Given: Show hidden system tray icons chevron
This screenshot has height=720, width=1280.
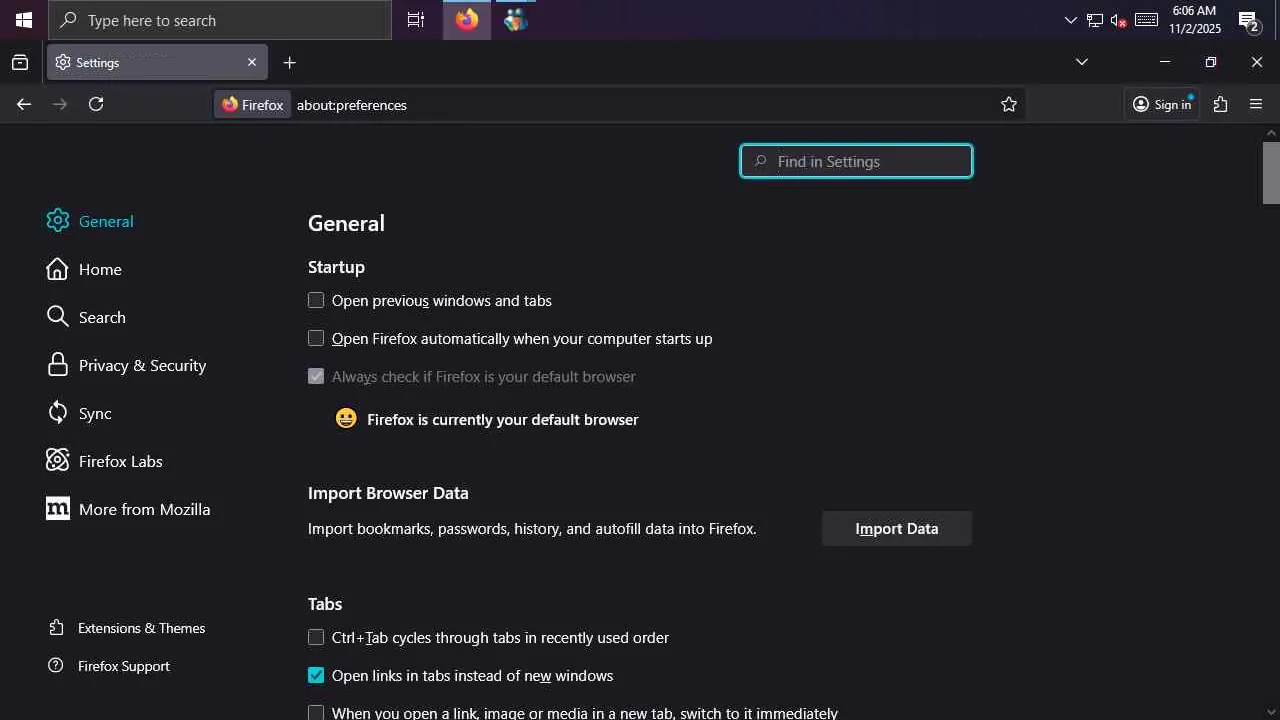Looking at the screenshot, I should 1070,20.
